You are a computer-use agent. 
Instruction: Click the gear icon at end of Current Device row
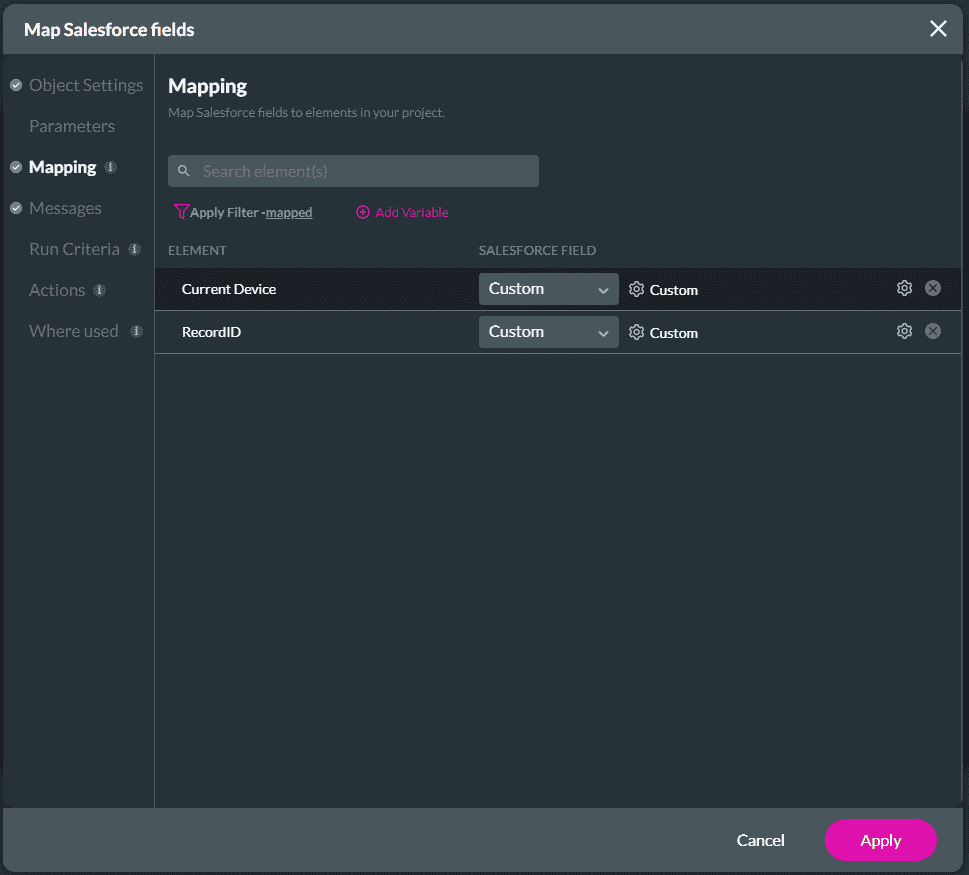pos(904,287)
